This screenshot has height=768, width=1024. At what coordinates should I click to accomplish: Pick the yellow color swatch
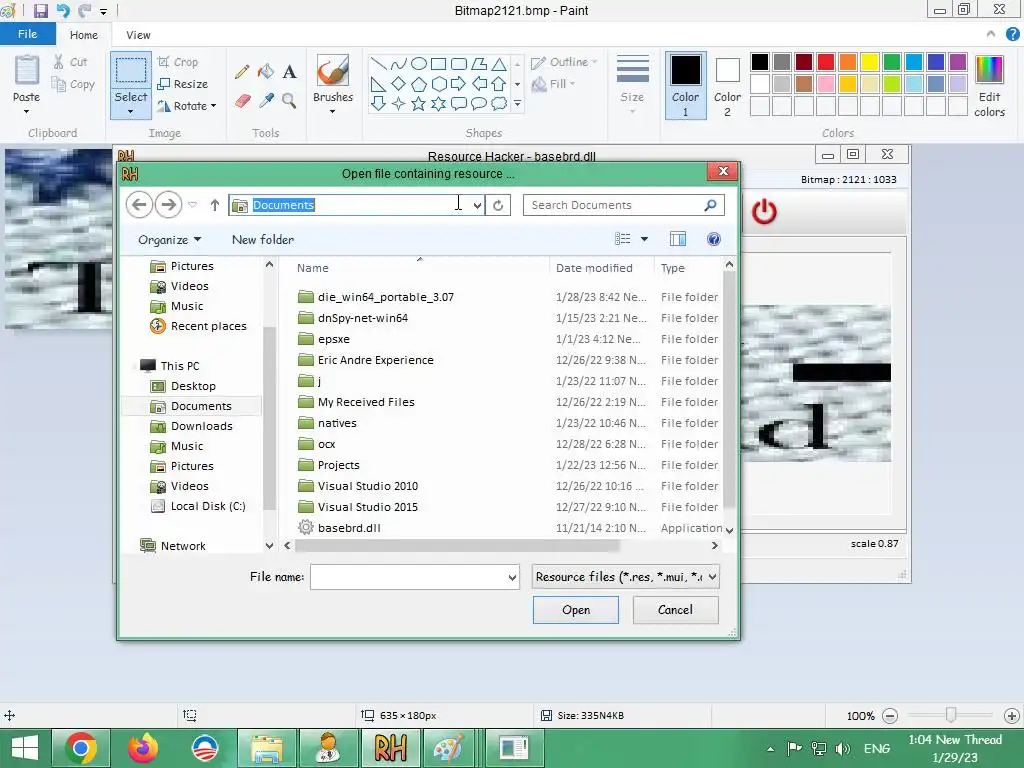[x=869, y=62]
